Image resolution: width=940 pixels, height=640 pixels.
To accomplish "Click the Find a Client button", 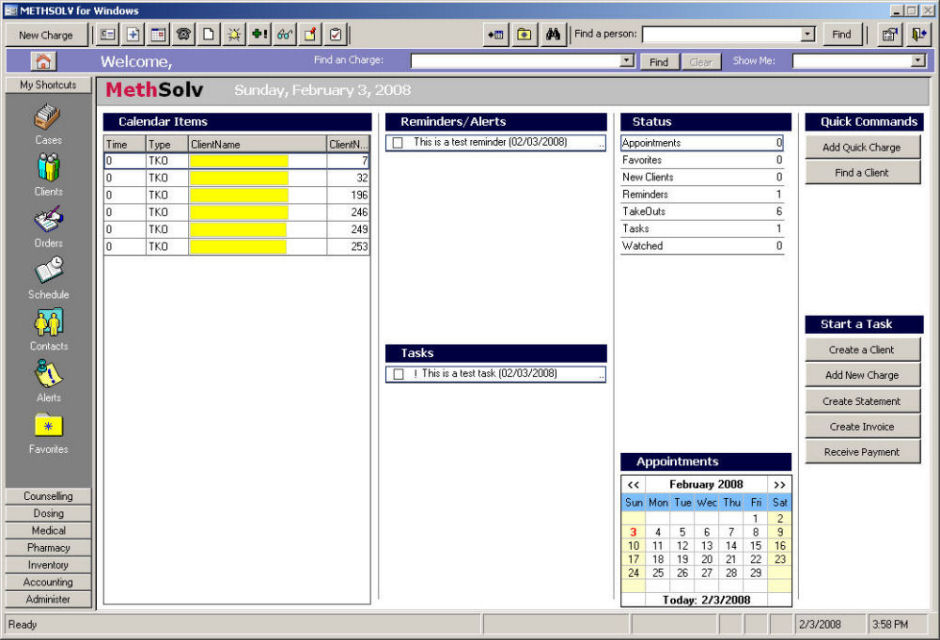I will point(861,173).
